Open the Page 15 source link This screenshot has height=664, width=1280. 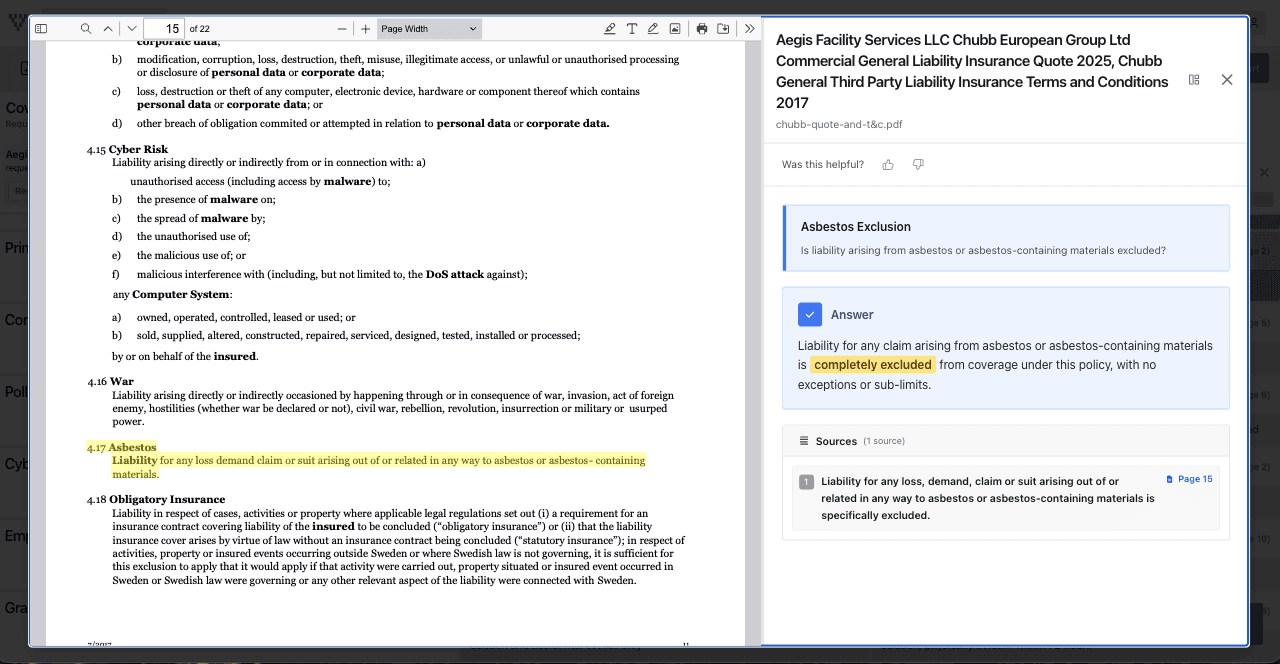(1190, 479)
